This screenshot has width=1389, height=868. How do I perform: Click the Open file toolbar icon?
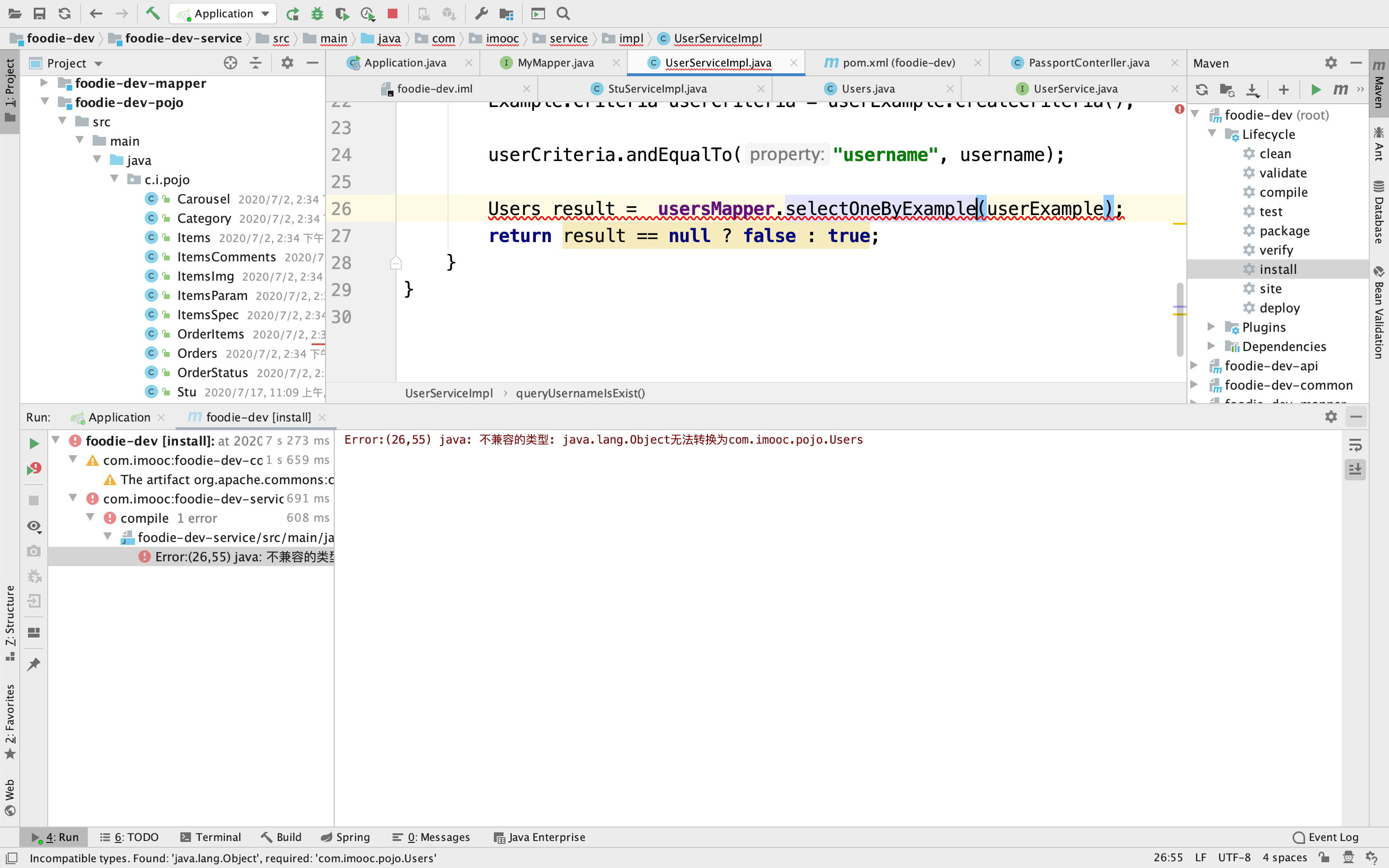(15, 13)
